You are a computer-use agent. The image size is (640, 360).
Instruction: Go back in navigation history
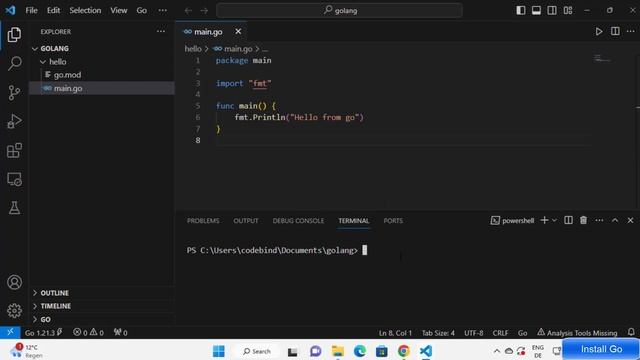[x=188, y=11]
